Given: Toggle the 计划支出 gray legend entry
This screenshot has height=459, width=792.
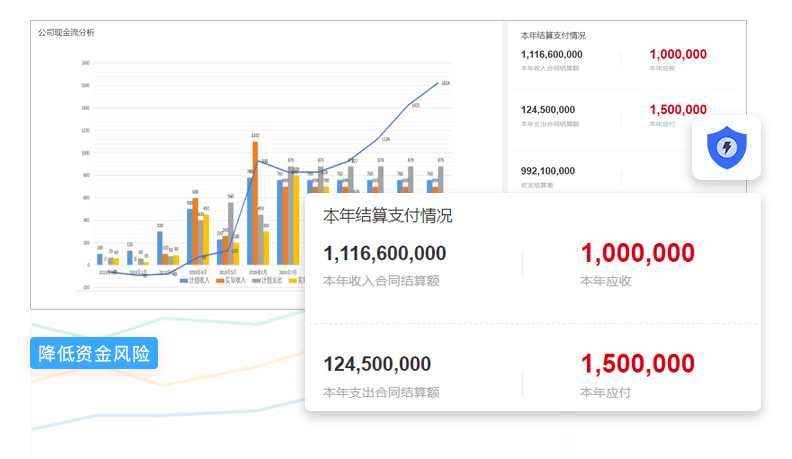Looking at the screenshot, I should coord(279,281).
